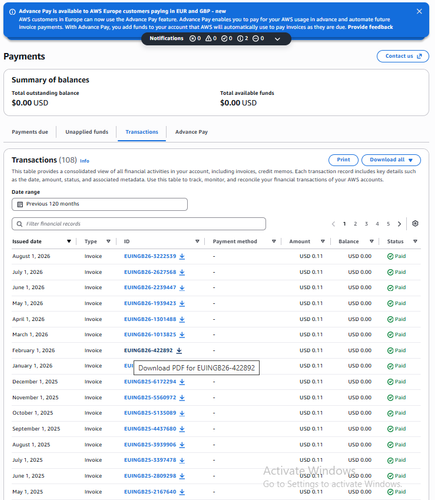
Task: Switch to Payments due tab
Action: [x=30, y=132]
